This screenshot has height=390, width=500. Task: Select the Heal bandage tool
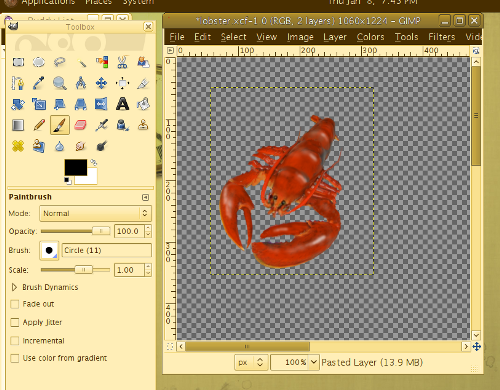click(18, 146)
